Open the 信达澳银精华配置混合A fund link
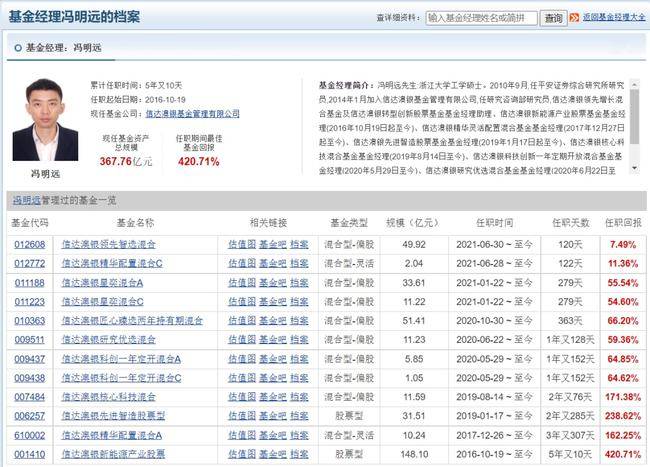650x467 pixels. click(112, 436)
